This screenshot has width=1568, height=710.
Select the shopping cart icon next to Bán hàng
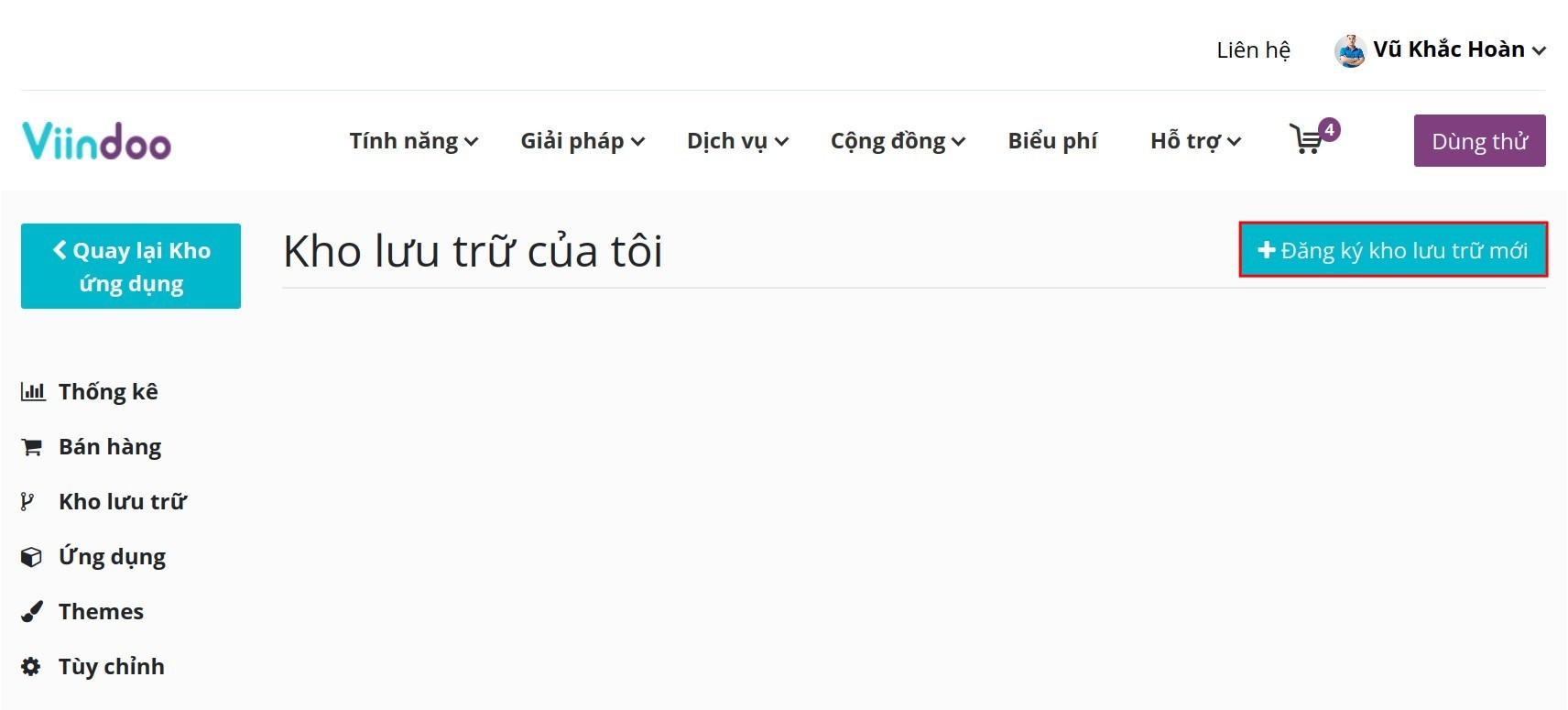click(31, 446)
